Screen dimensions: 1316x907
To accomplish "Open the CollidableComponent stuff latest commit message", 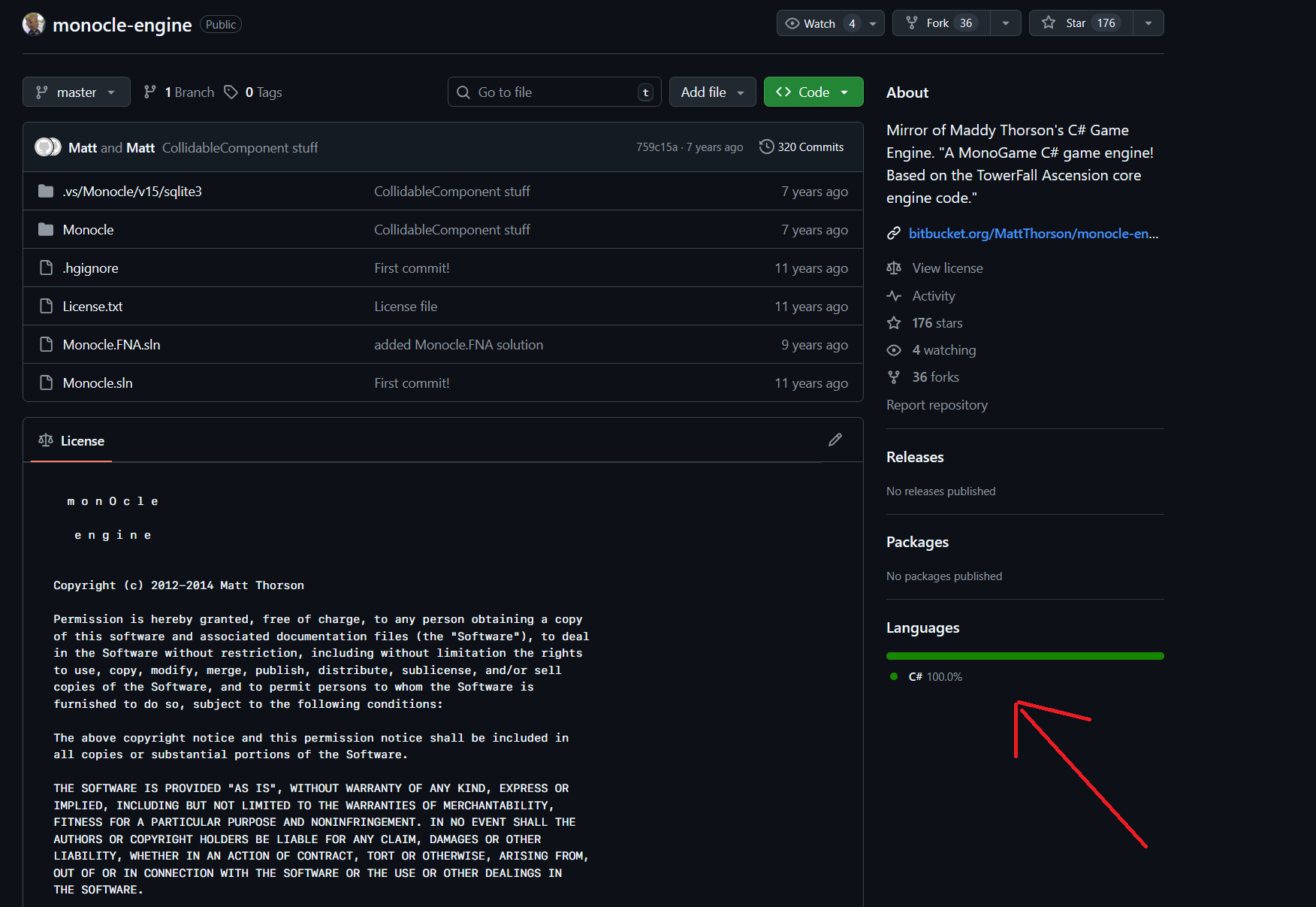I will point(240,148).
